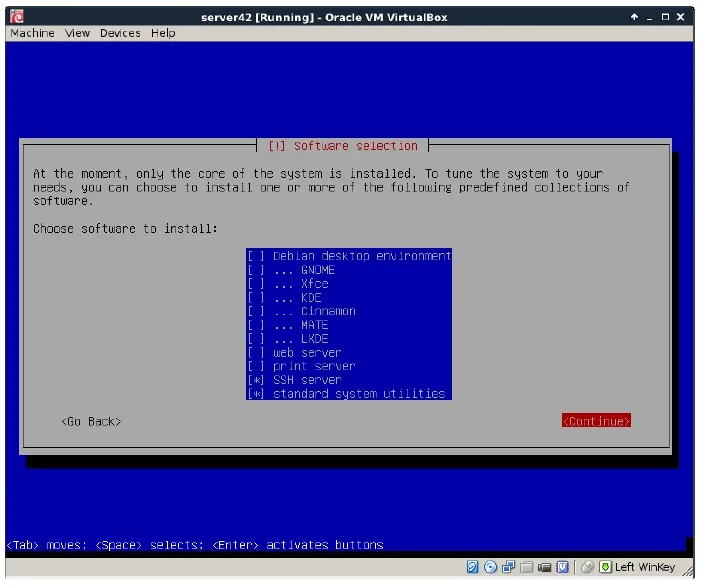
Task: Open the View menu
Action: point(77,33)
